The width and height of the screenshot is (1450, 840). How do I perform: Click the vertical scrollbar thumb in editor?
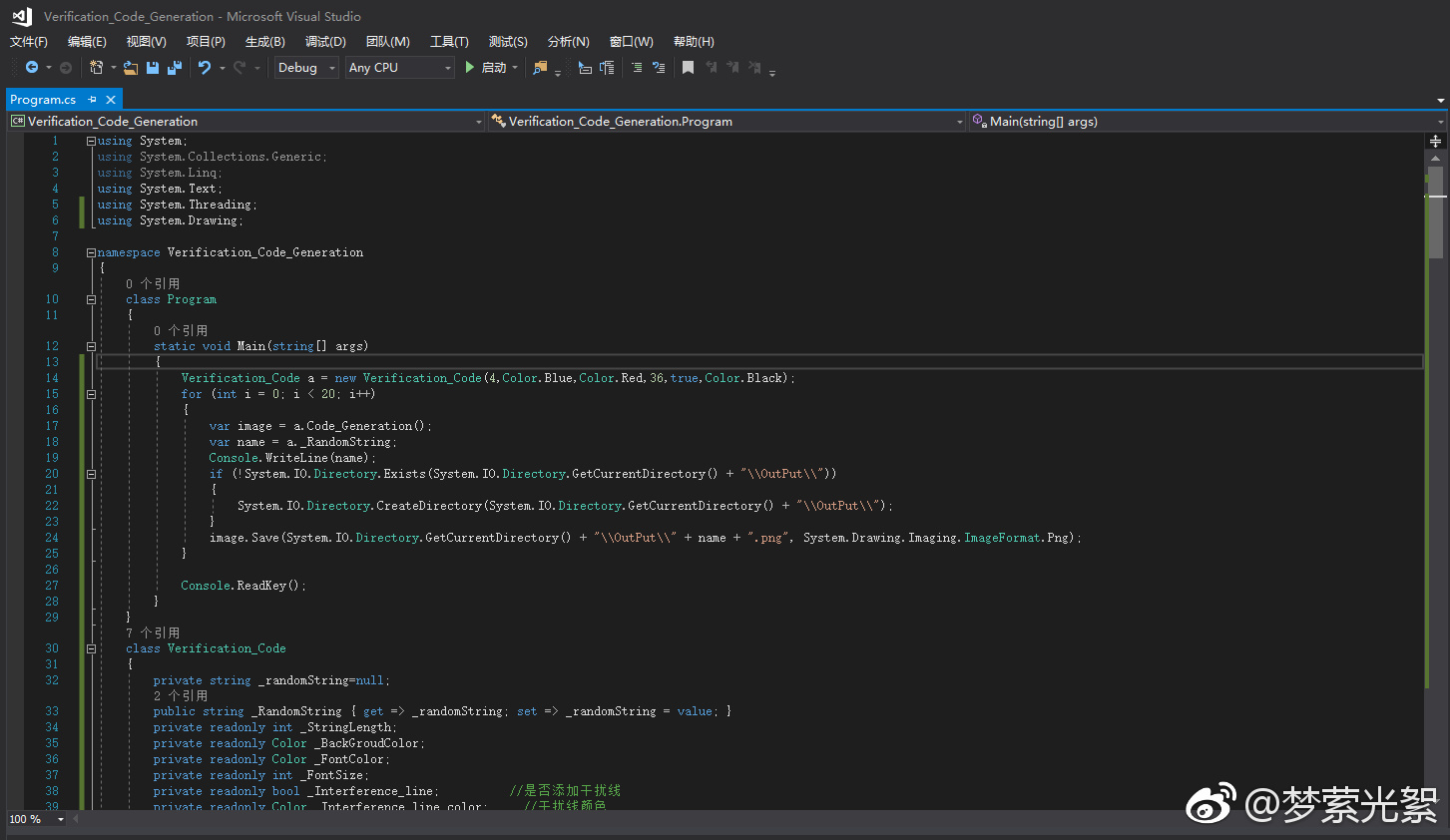tap(1435, 211)
